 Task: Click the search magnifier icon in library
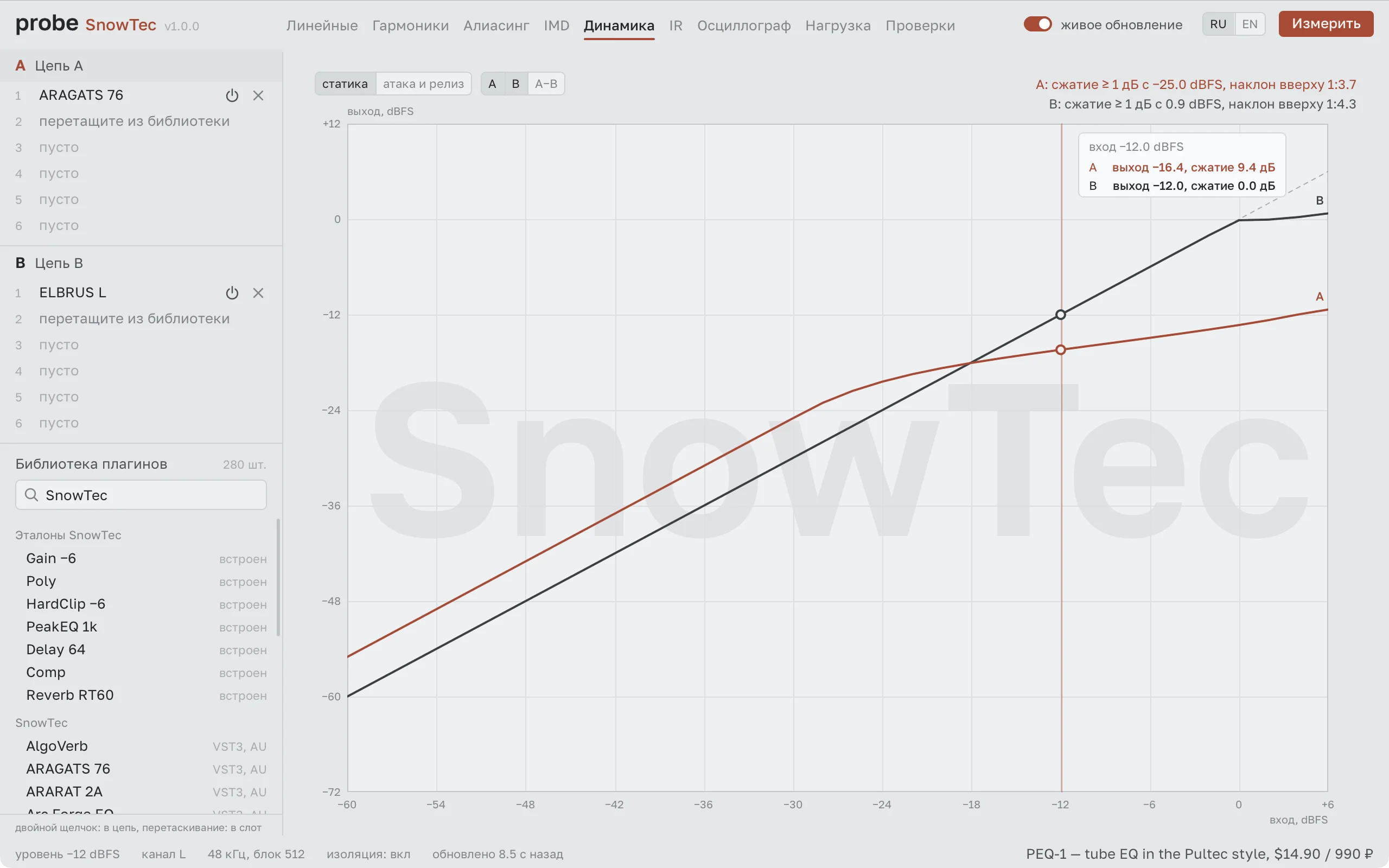click(x=31, y=495)
